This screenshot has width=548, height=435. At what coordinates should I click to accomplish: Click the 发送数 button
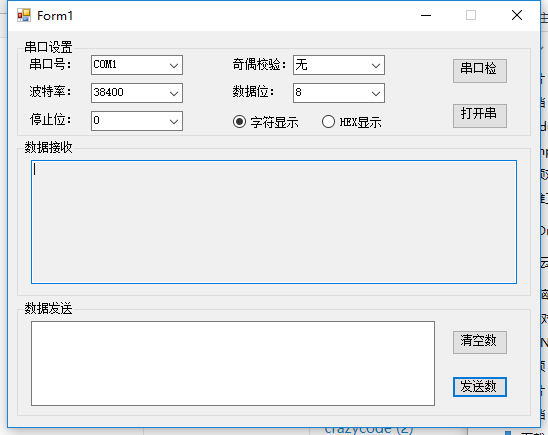pyautogui.click(x=480, y=387)
